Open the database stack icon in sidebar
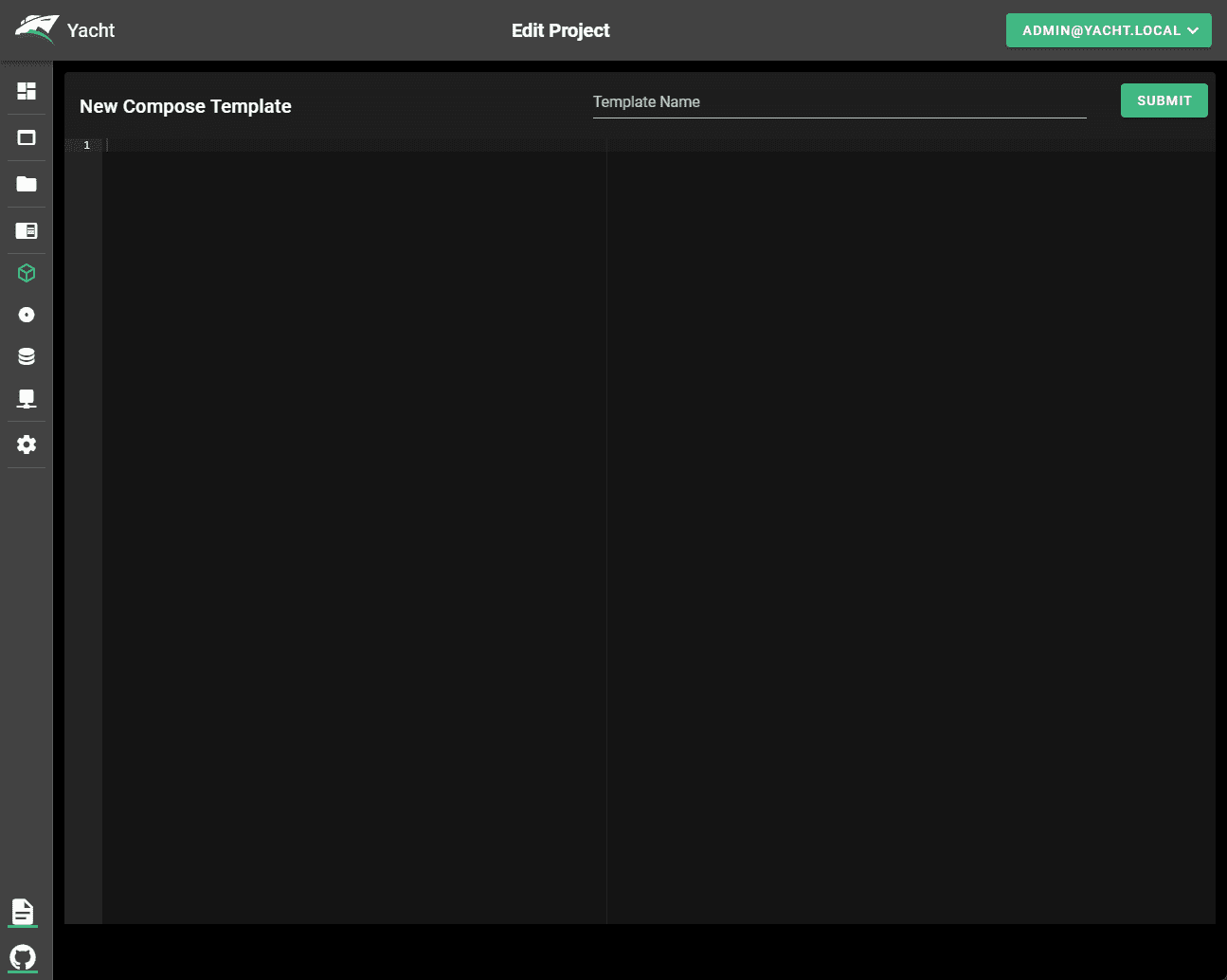1227x980 pixels. 27,356
